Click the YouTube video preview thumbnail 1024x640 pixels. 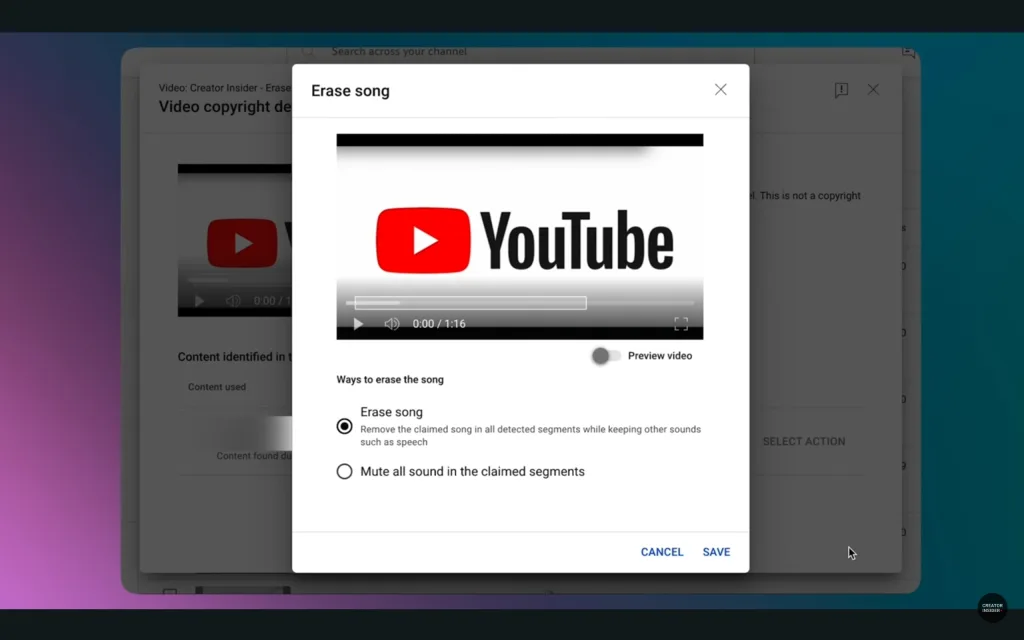(x=520, y=236)
